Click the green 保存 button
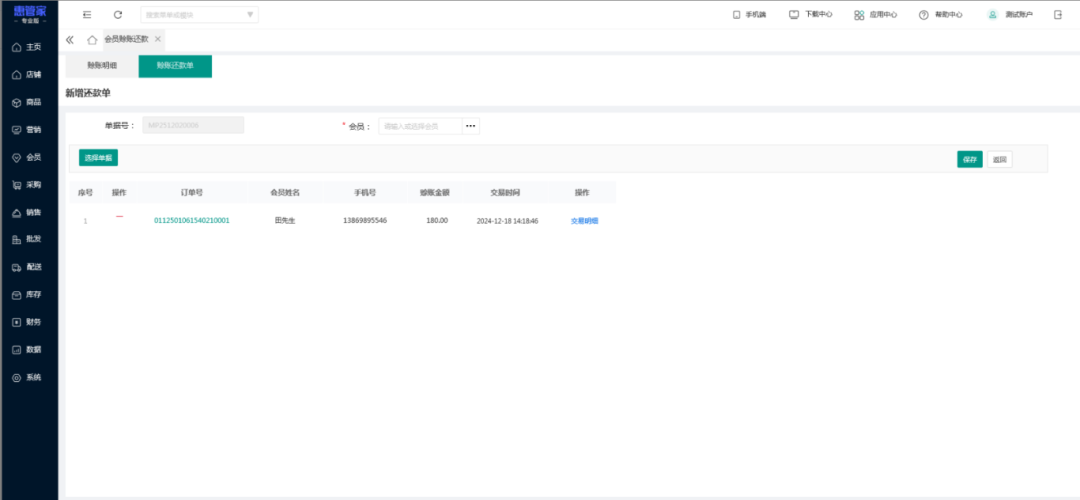 (x=969, y=159)
